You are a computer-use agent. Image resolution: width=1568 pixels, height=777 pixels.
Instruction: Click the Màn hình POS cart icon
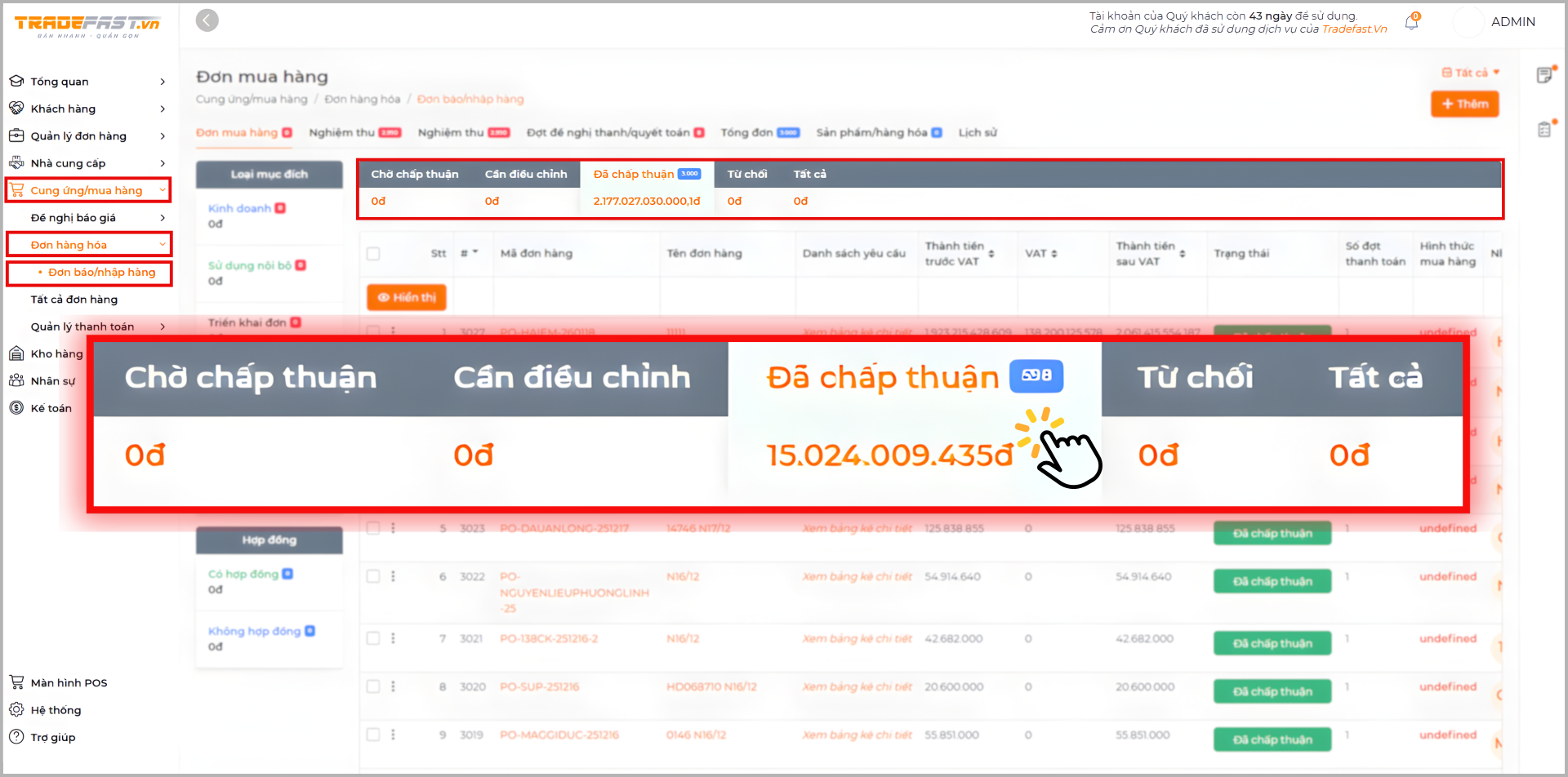(16, 682)
